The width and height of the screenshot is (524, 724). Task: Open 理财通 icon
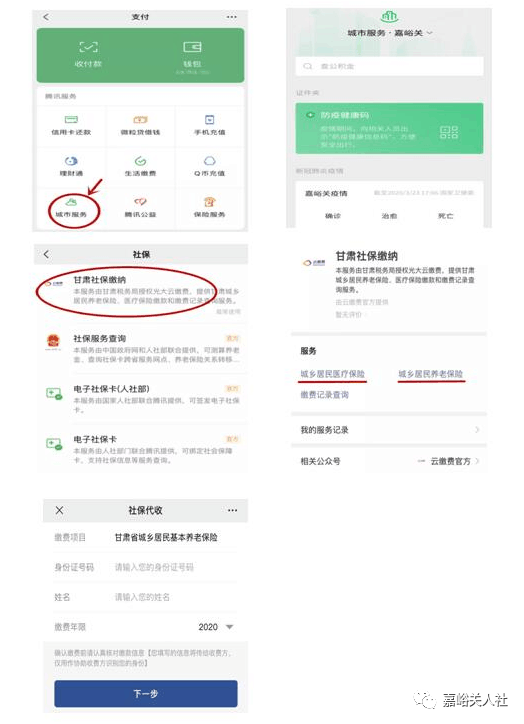click(71, 161)
